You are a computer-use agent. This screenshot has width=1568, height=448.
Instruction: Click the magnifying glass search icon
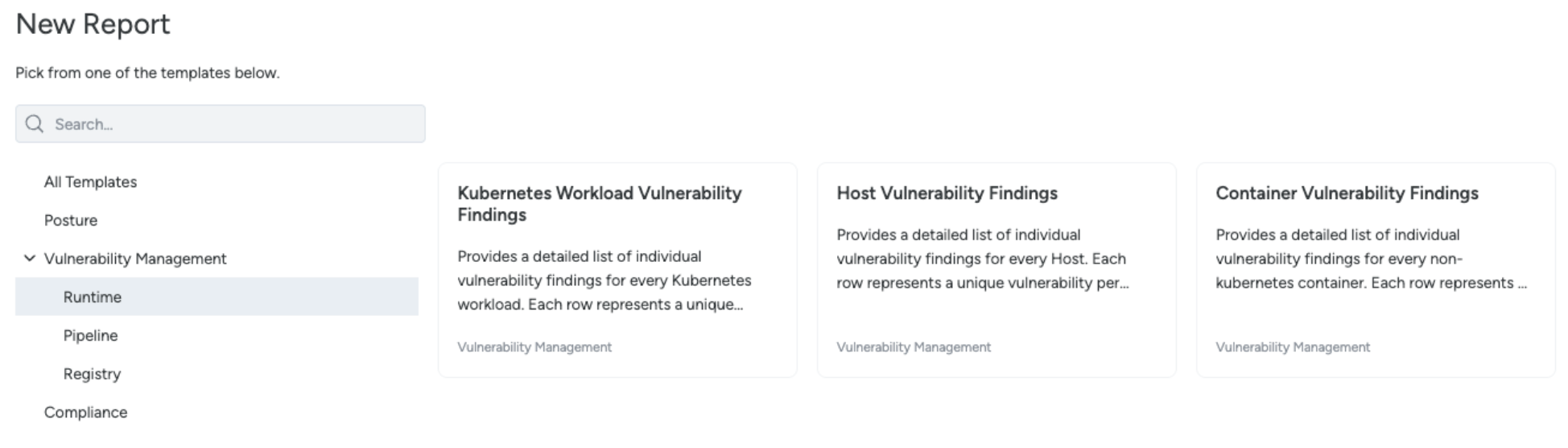pos(35,124)
